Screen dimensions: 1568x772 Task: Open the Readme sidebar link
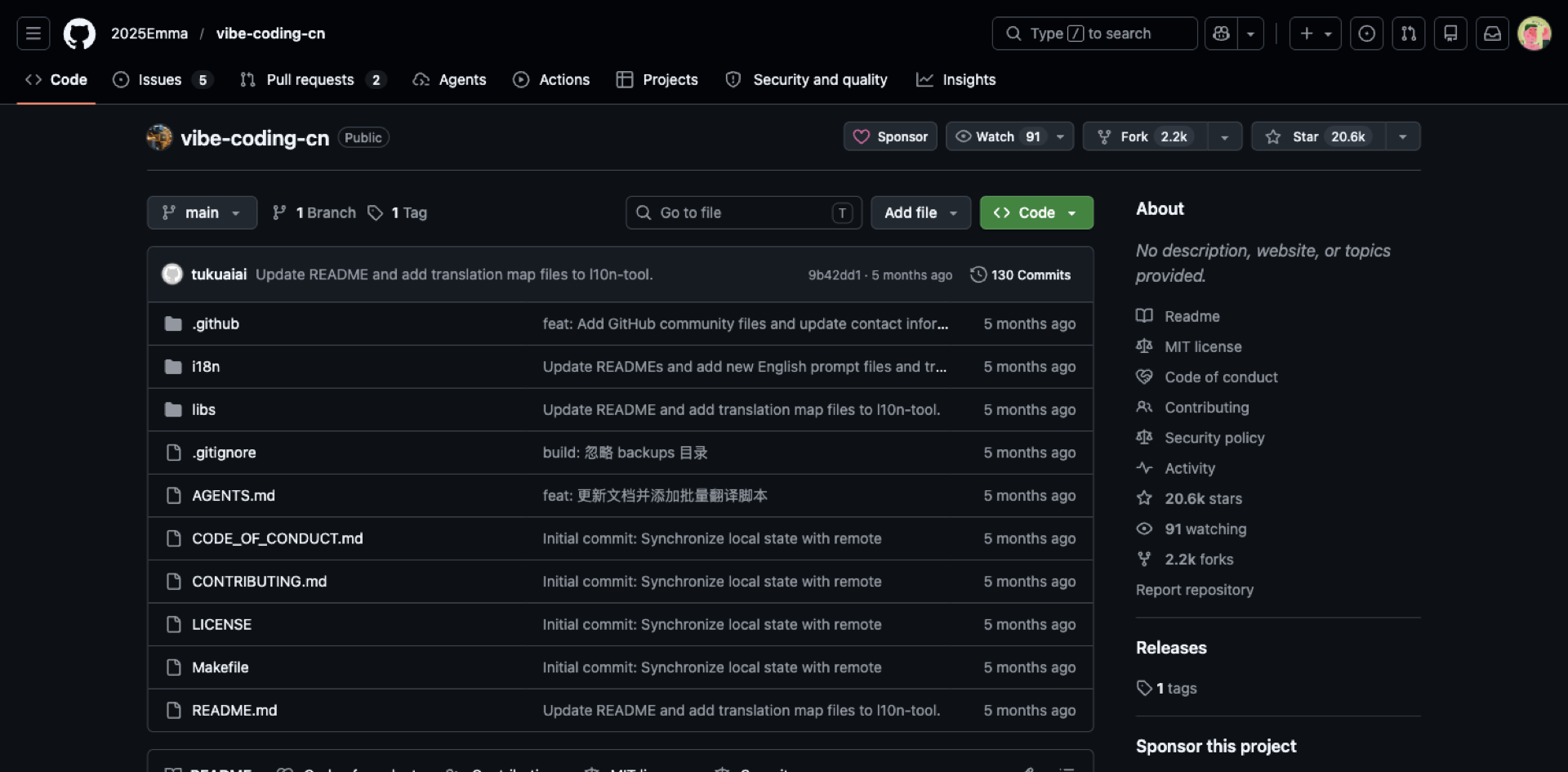tap(1178, 316)
